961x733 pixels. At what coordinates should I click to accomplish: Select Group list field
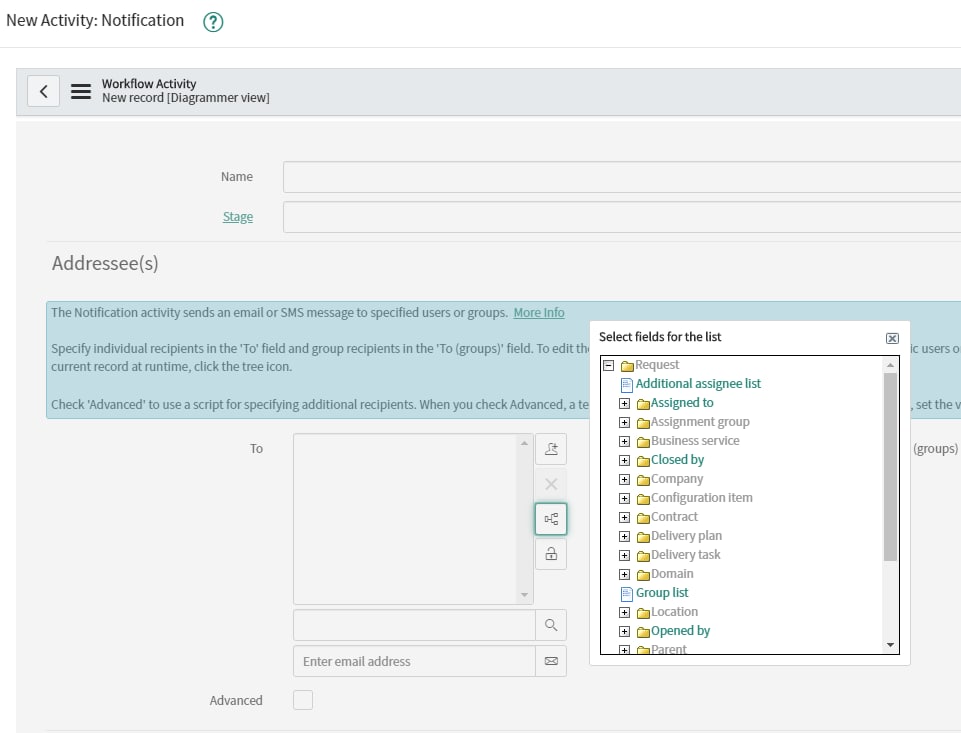(662, 593)
